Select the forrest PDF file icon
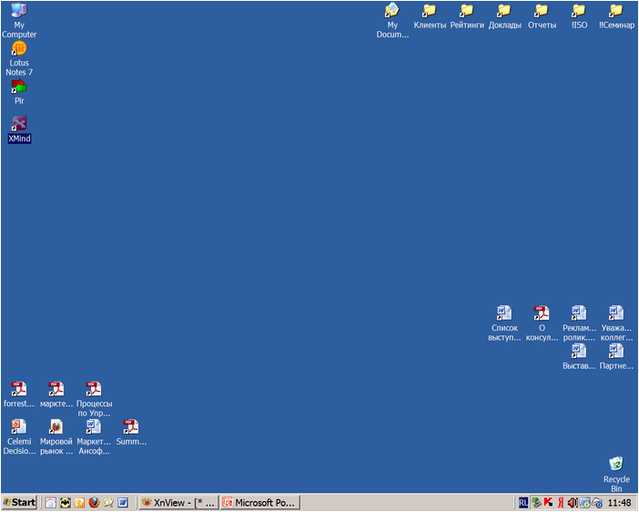 19,389
